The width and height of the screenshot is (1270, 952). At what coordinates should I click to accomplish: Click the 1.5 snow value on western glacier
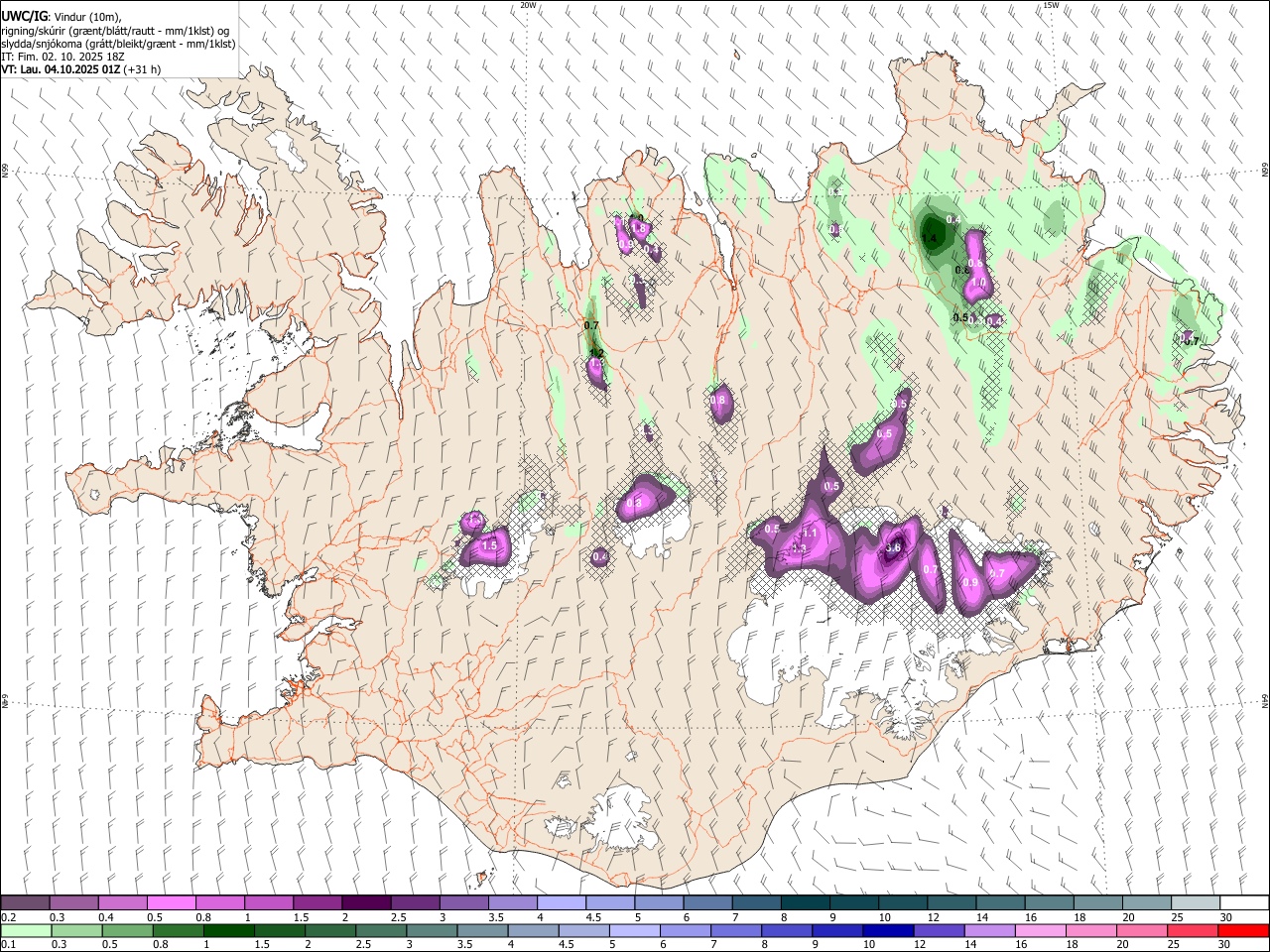489,545
